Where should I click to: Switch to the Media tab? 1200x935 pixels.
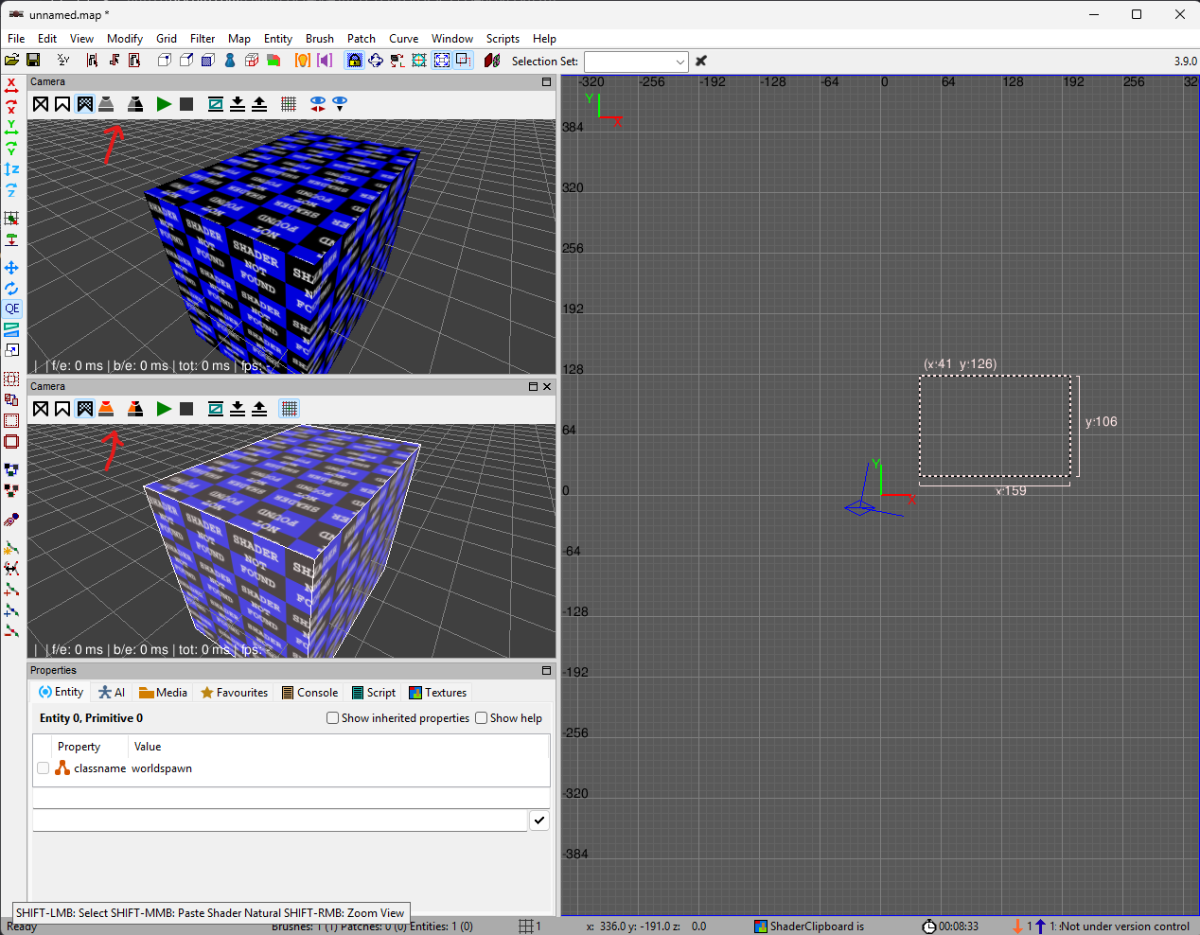coord(163,692)
